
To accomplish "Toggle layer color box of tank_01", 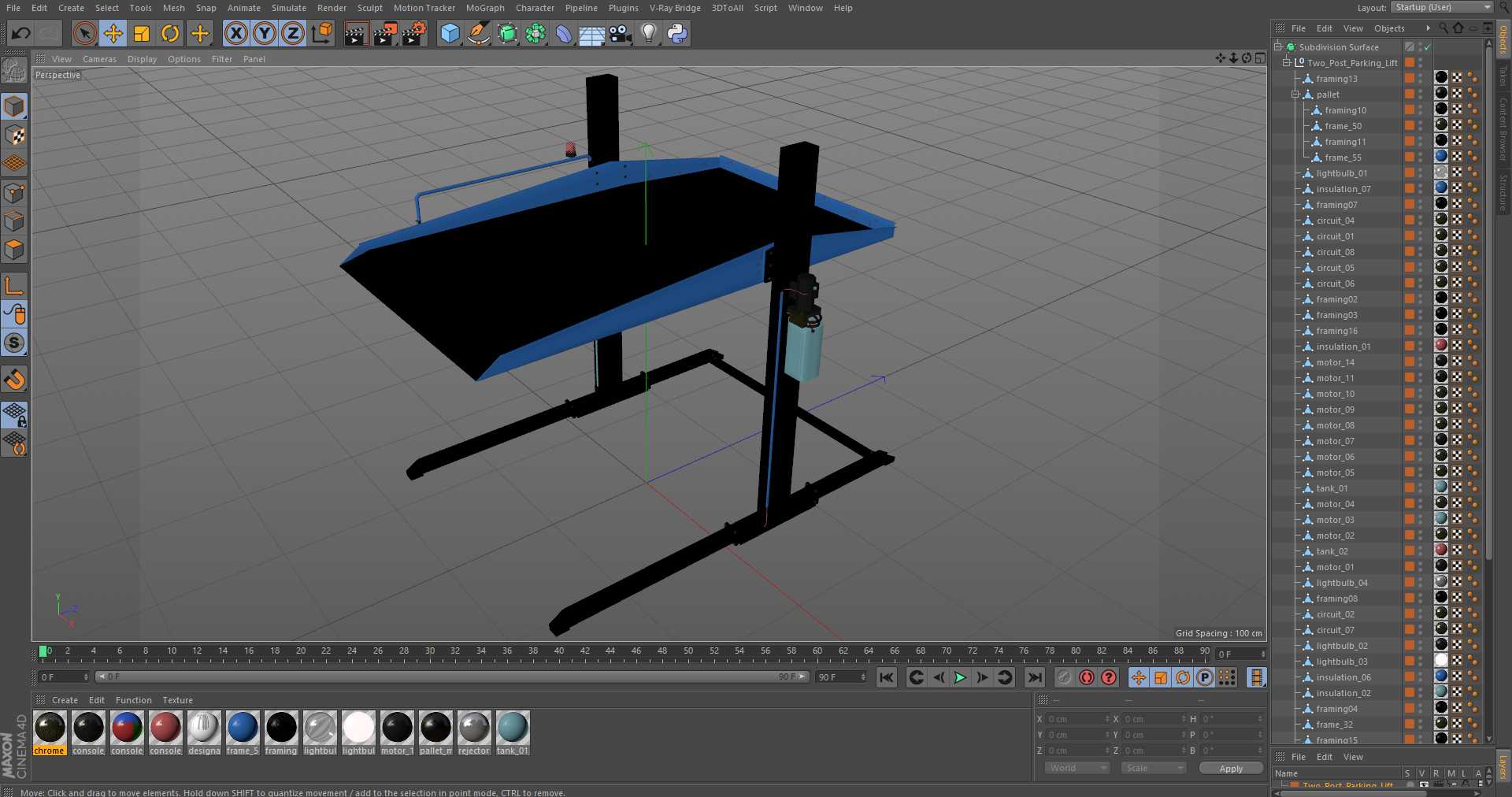I will pos(1410,487).
